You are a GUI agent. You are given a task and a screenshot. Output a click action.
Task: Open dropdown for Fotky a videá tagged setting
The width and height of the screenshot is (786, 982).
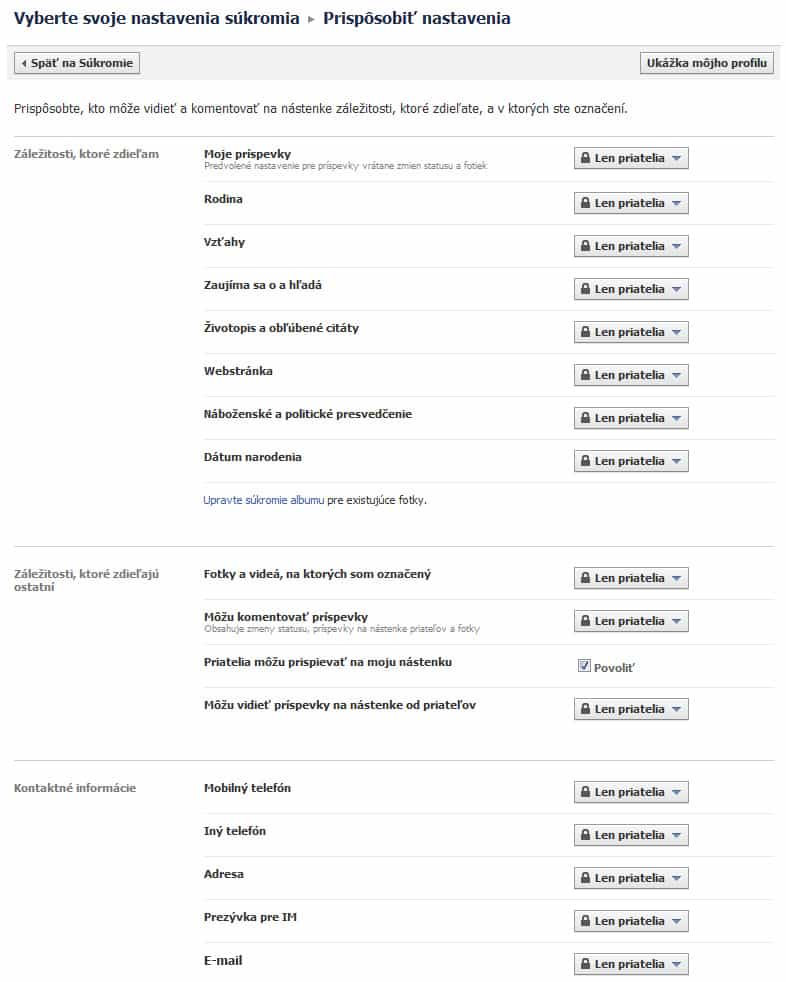tap(631, 578)
